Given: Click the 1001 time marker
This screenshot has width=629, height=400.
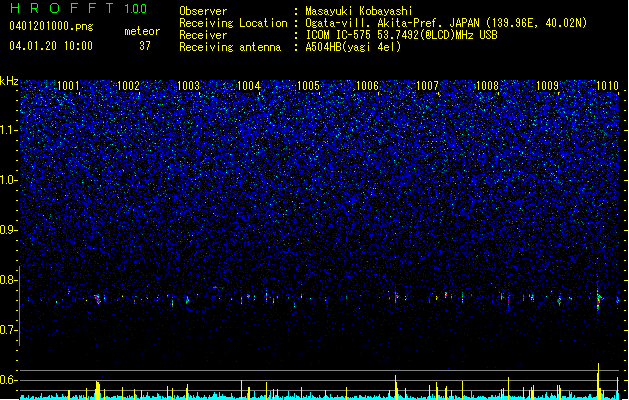Looking at the screenshot, I should (68, 86).
